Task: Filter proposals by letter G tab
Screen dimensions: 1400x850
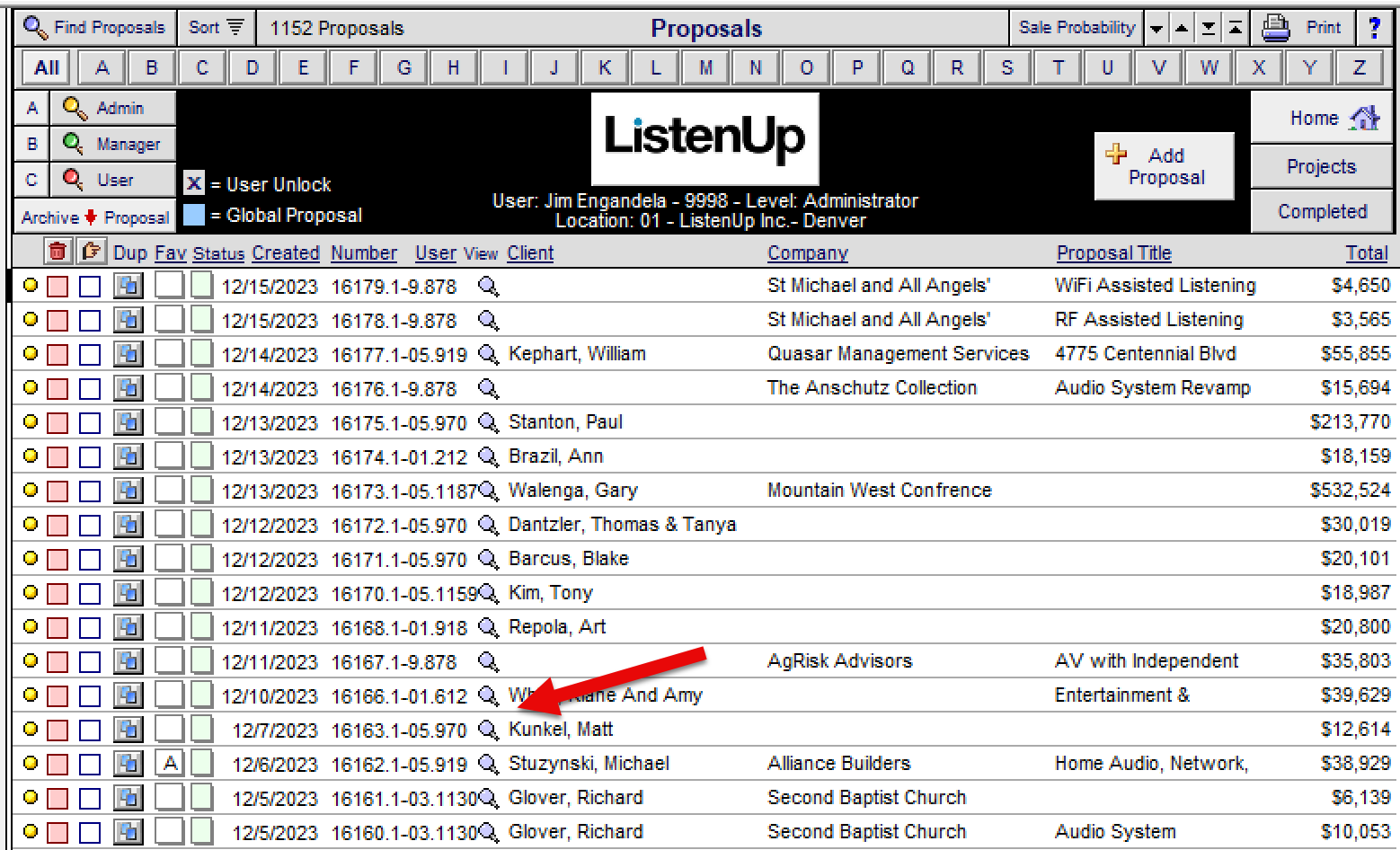Action: 403,67
